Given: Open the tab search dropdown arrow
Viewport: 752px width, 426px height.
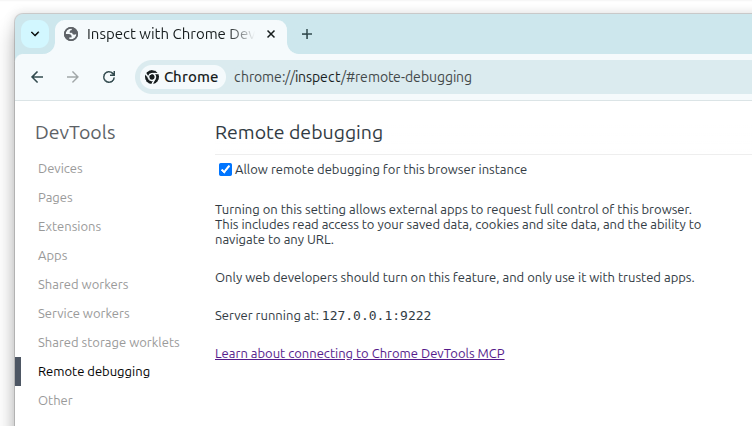Looking at the screenshot, I should 35,34.
